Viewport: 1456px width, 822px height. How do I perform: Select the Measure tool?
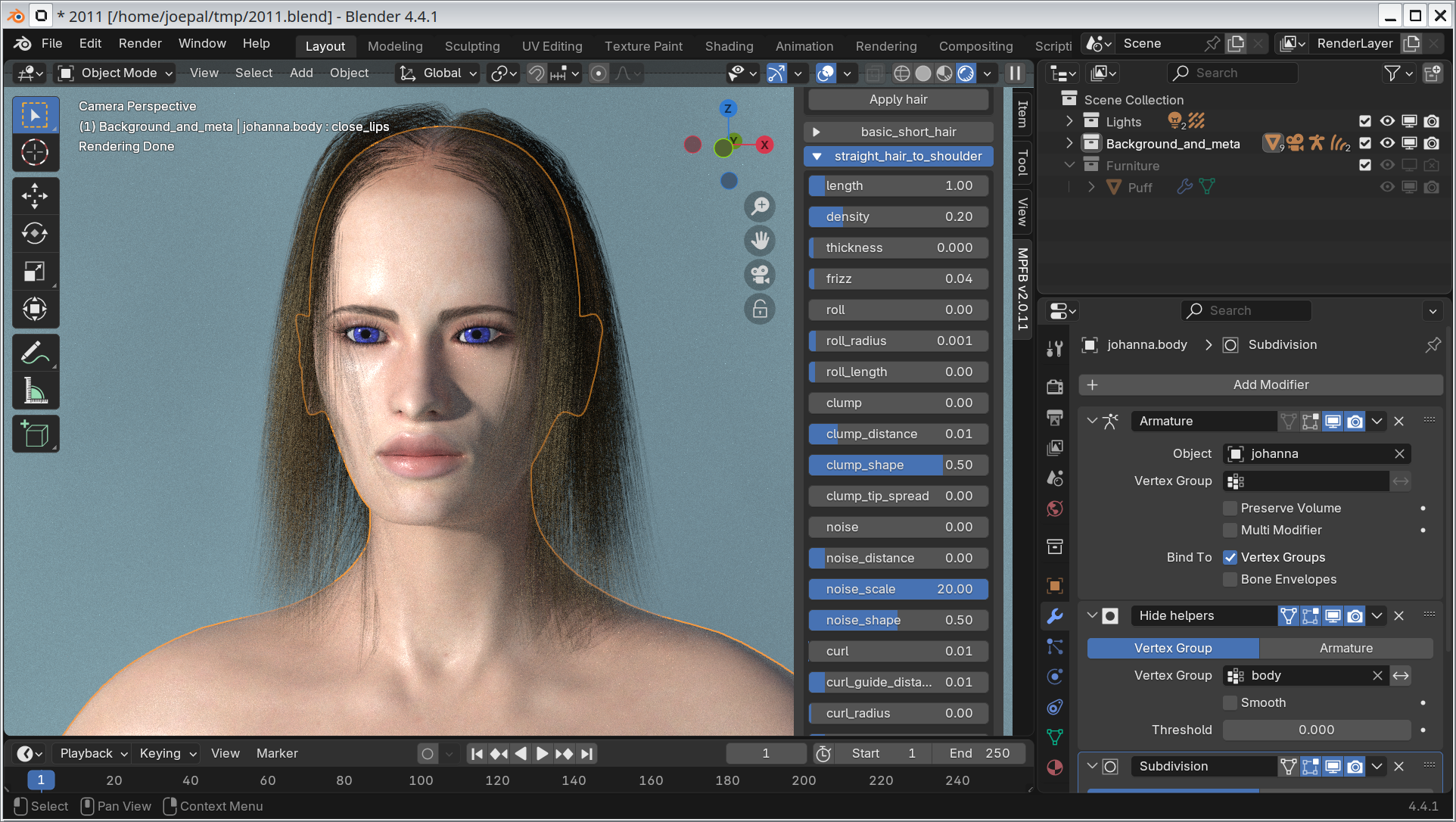click(x=35, y=391)
